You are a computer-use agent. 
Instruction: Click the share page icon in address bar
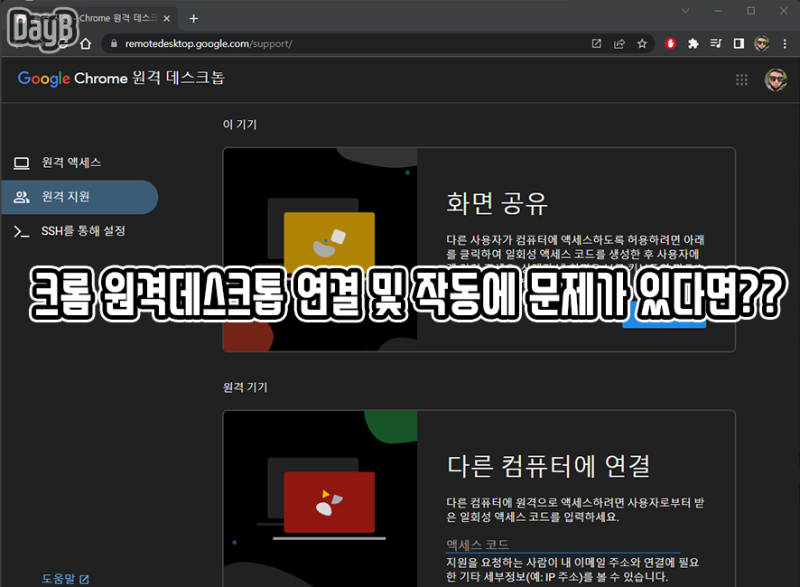[619, 44]
